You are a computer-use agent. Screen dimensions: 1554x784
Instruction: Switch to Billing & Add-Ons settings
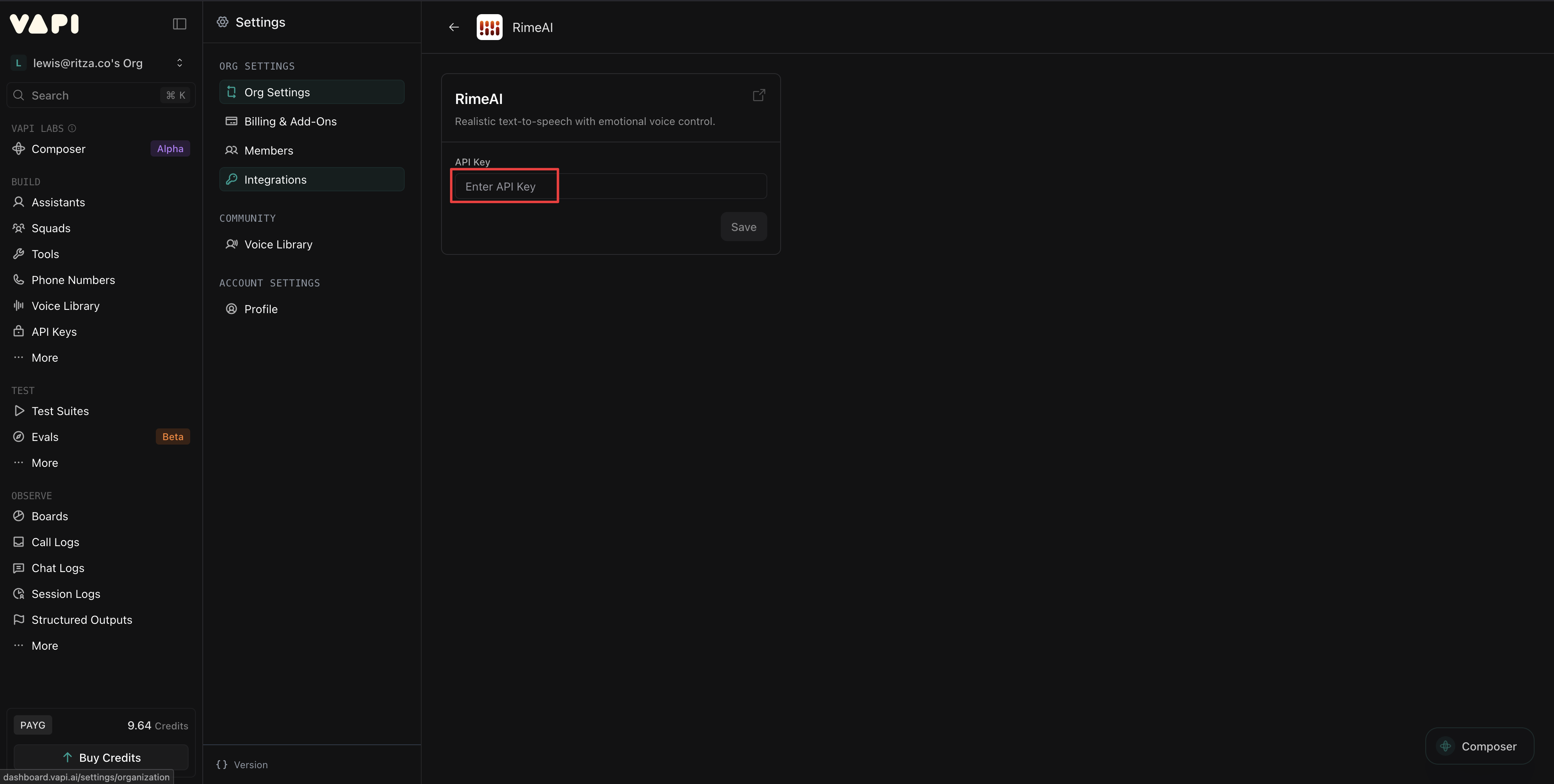click(290, 121)
